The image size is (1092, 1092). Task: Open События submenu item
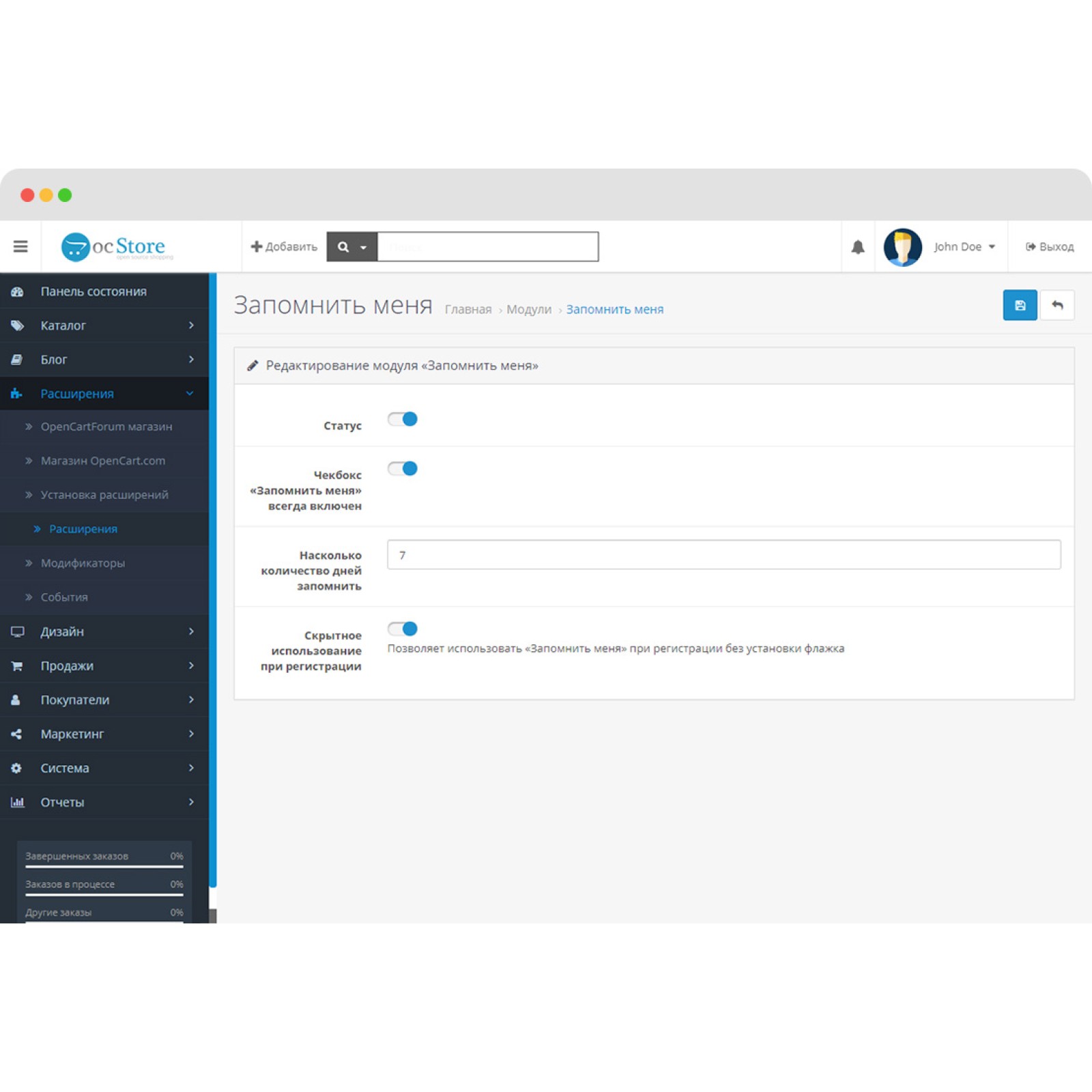coord(104,597)
